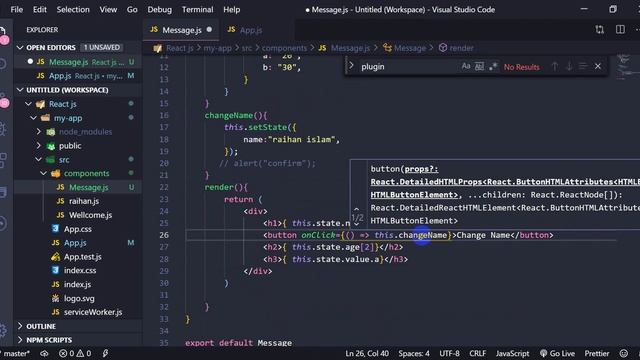640x360 pixels.
Task: Select Message.js in Open Editors list
Action: (78, 62)
